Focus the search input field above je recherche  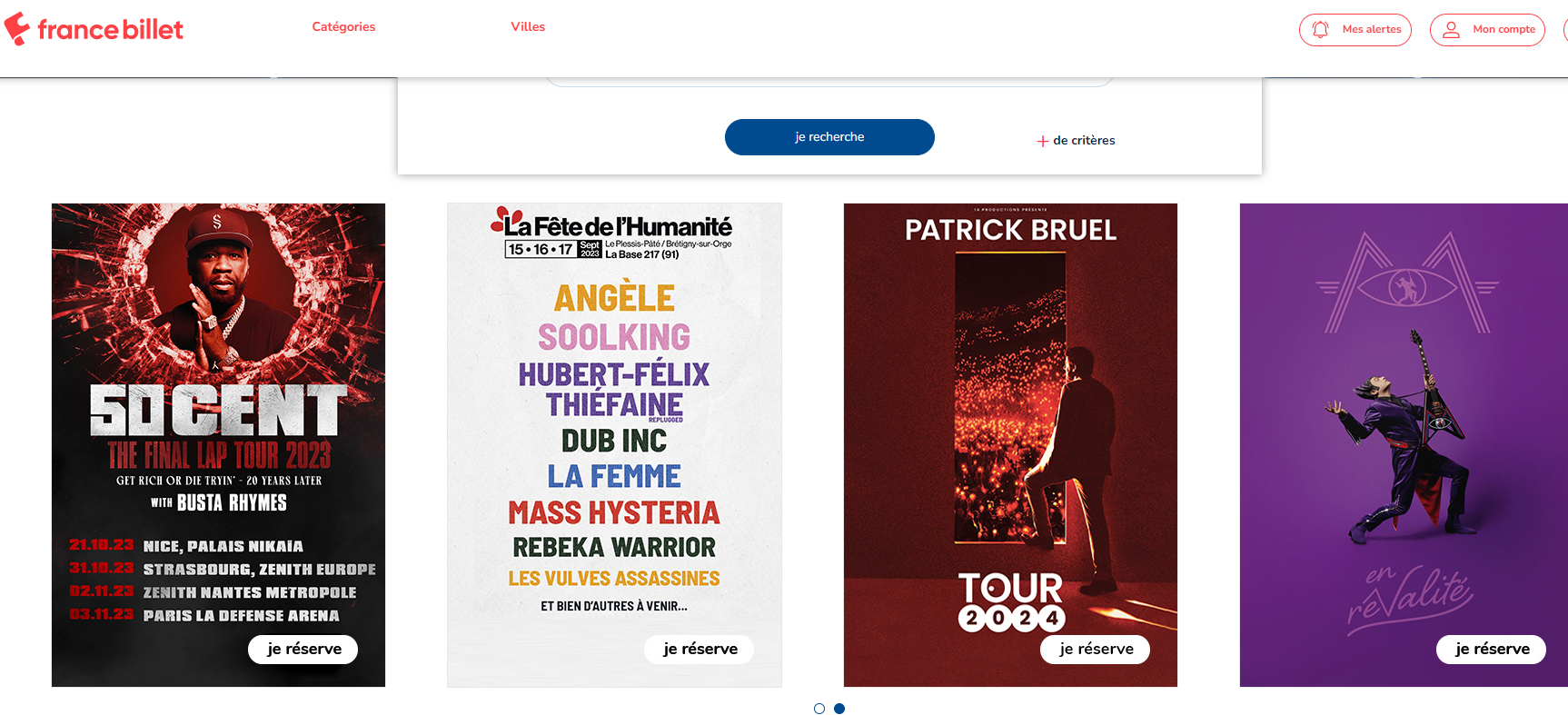pyautogui.click(x=829, y=82)
